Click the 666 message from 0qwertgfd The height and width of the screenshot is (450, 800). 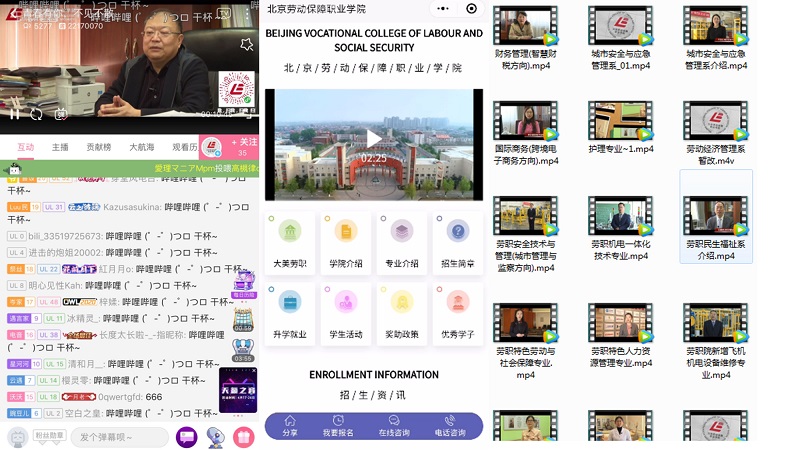tap(85, 397)
